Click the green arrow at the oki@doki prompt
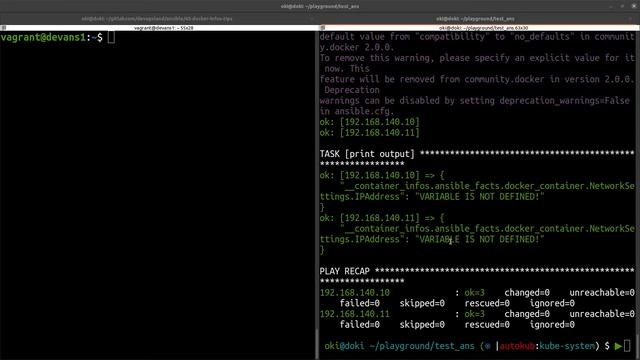The image size is (640, 360). tap(618, 346)
